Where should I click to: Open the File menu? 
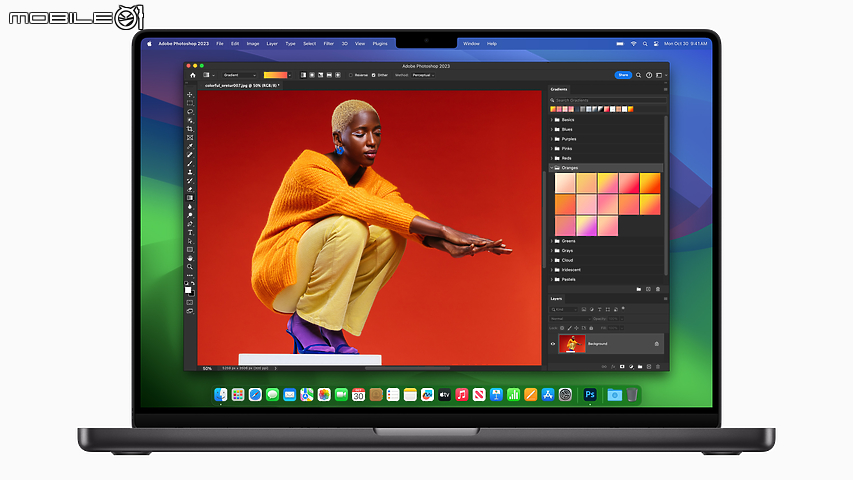220,44
